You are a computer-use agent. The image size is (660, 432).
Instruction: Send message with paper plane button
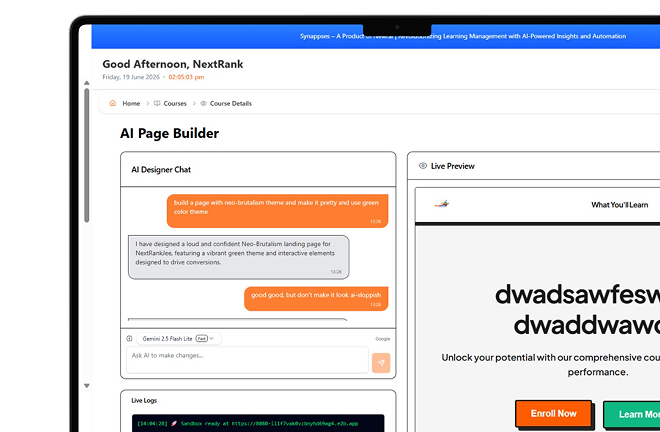[x=381, y=363]
